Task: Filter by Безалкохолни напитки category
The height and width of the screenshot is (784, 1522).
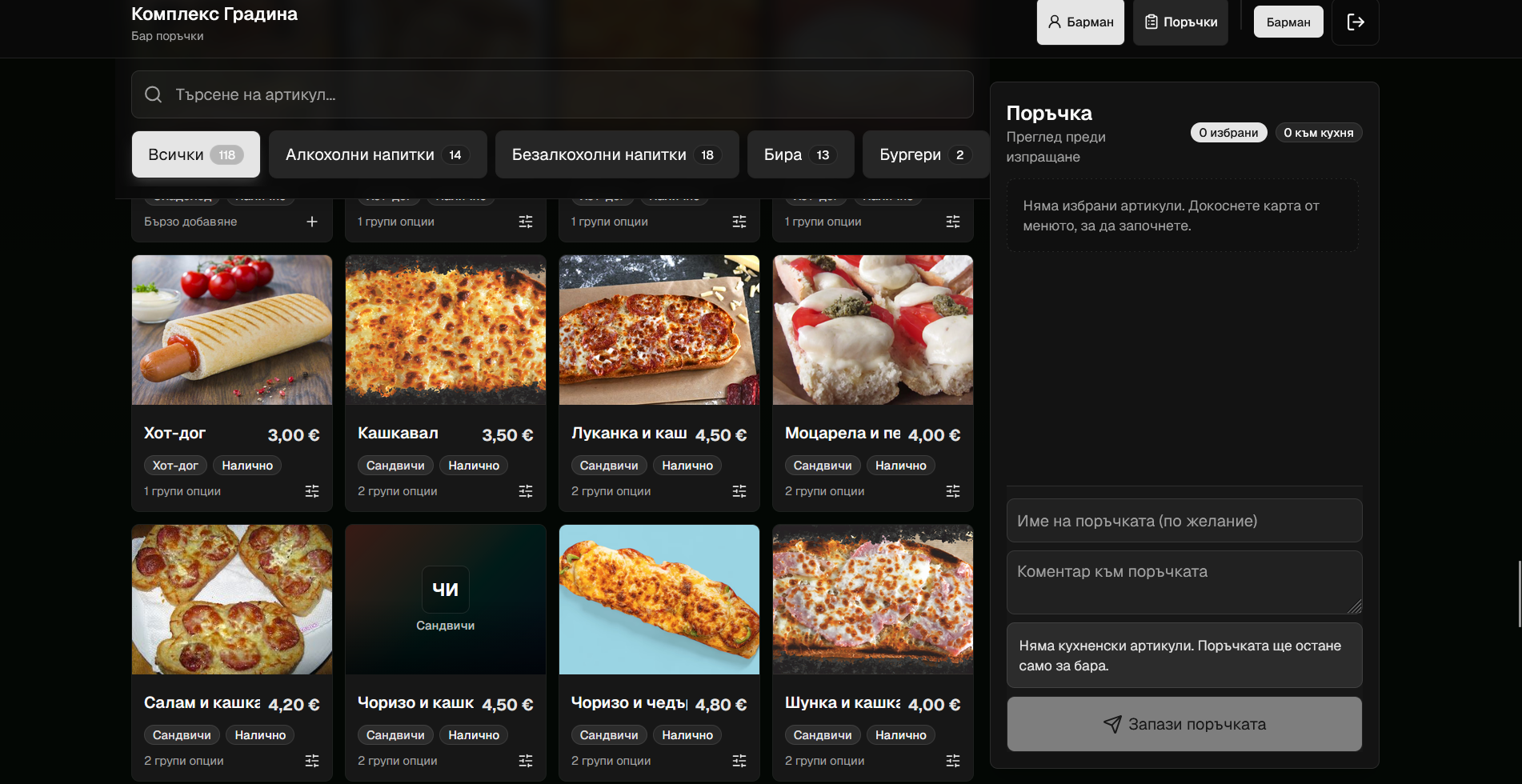Action: tap(617, 154)
